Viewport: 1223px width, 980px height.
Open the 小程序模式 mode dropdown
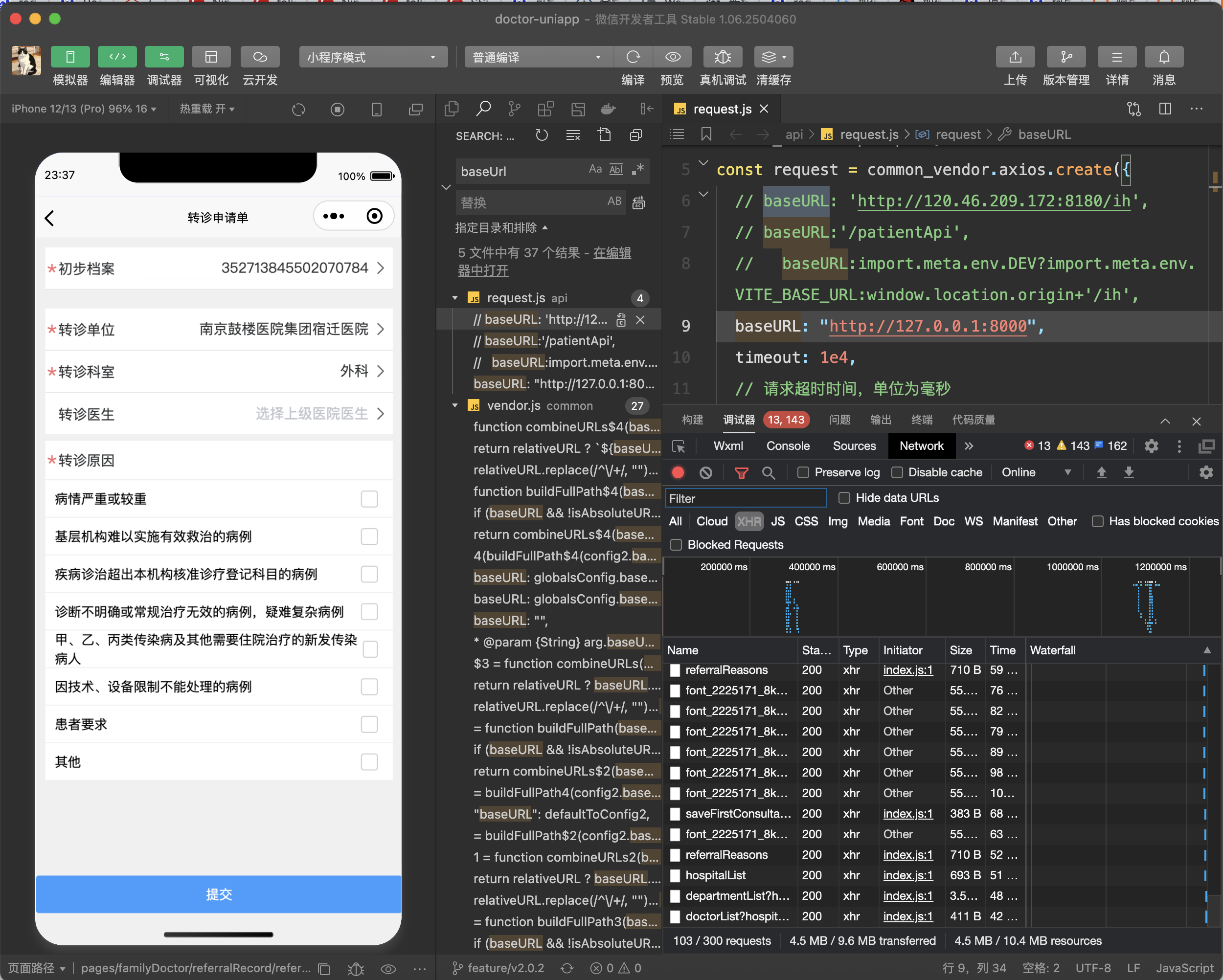(373, 57)
